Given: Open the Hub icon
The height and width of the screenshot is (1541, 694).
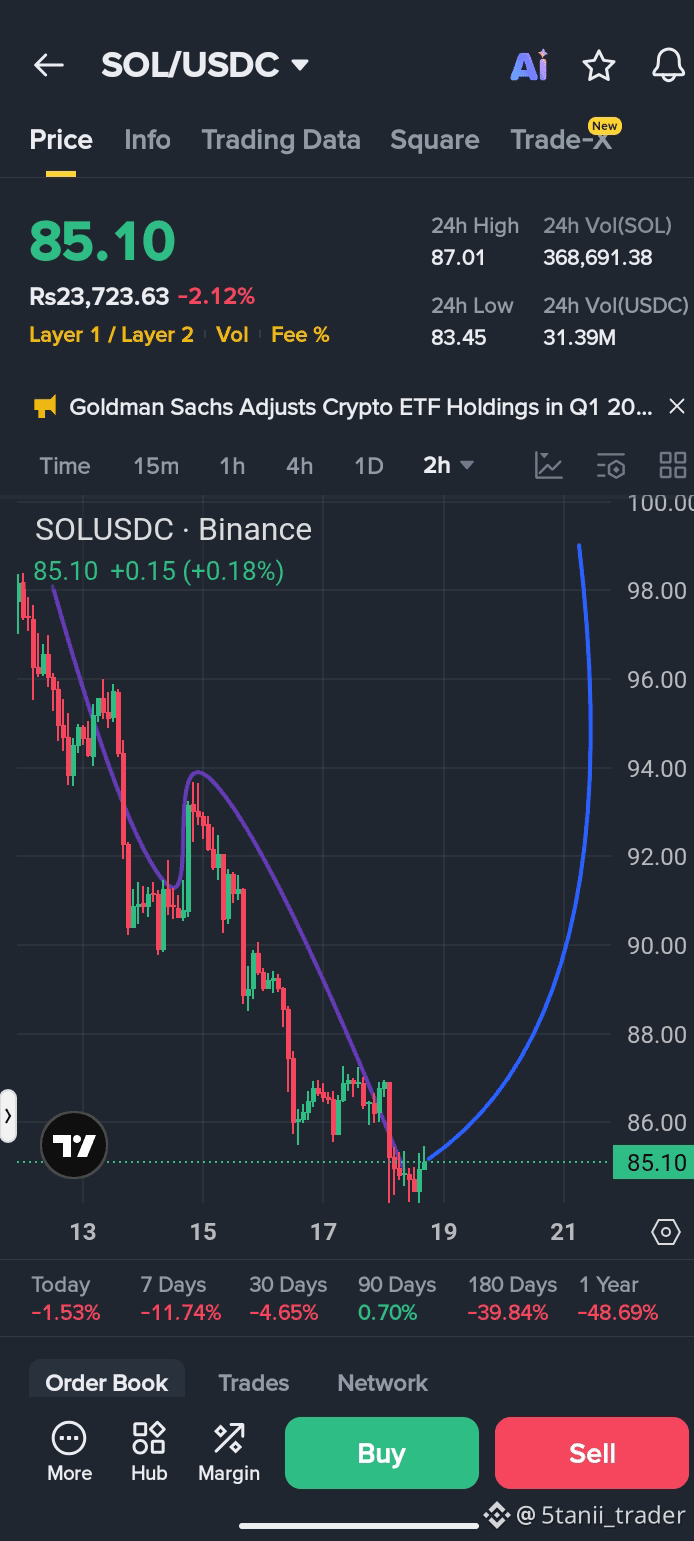Looking at the screenshot, I should tap(149, 1451).
